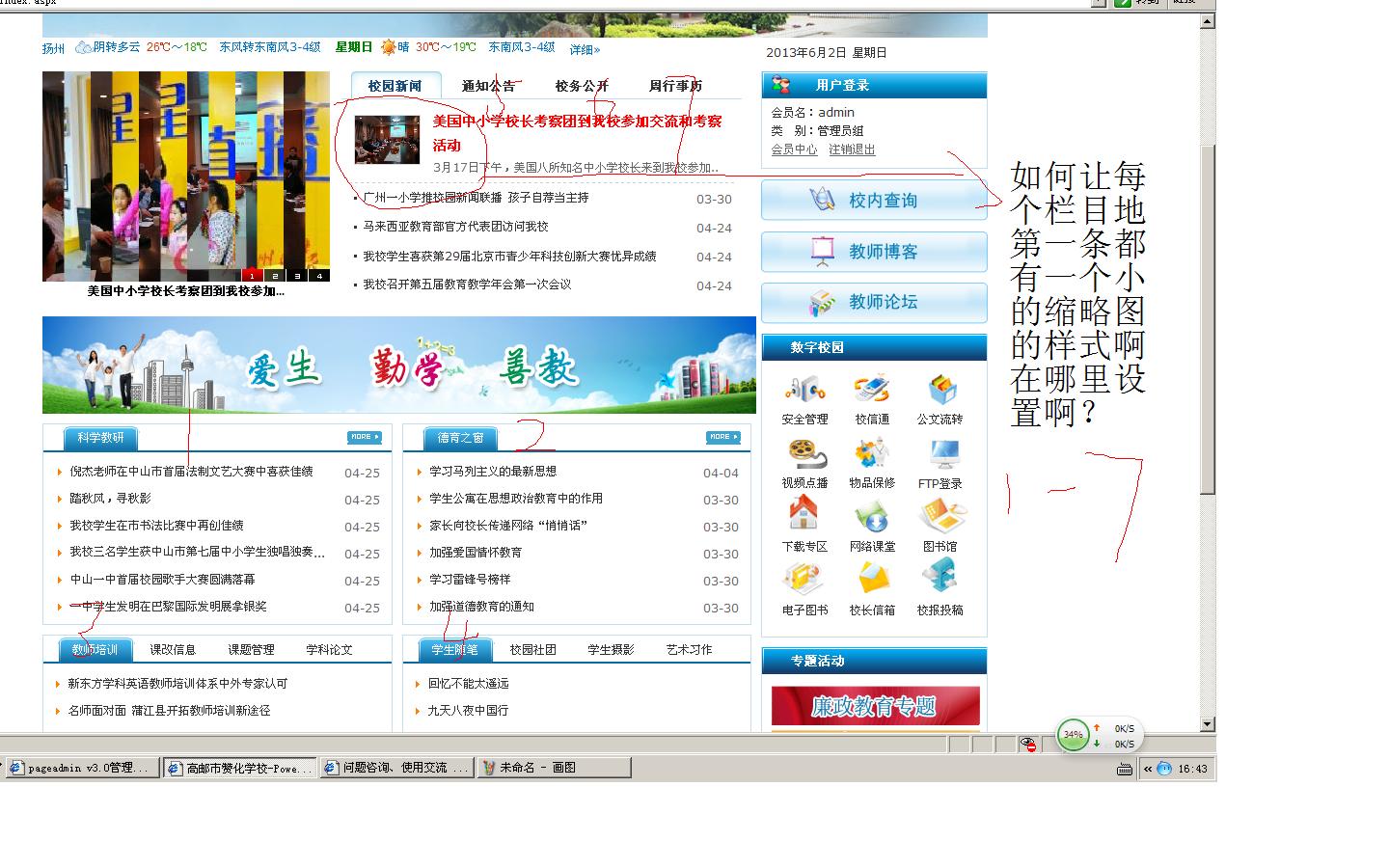Open the 校长信箱 envelope icon
The image size is (1389, 868).
[x=872, y=580]
